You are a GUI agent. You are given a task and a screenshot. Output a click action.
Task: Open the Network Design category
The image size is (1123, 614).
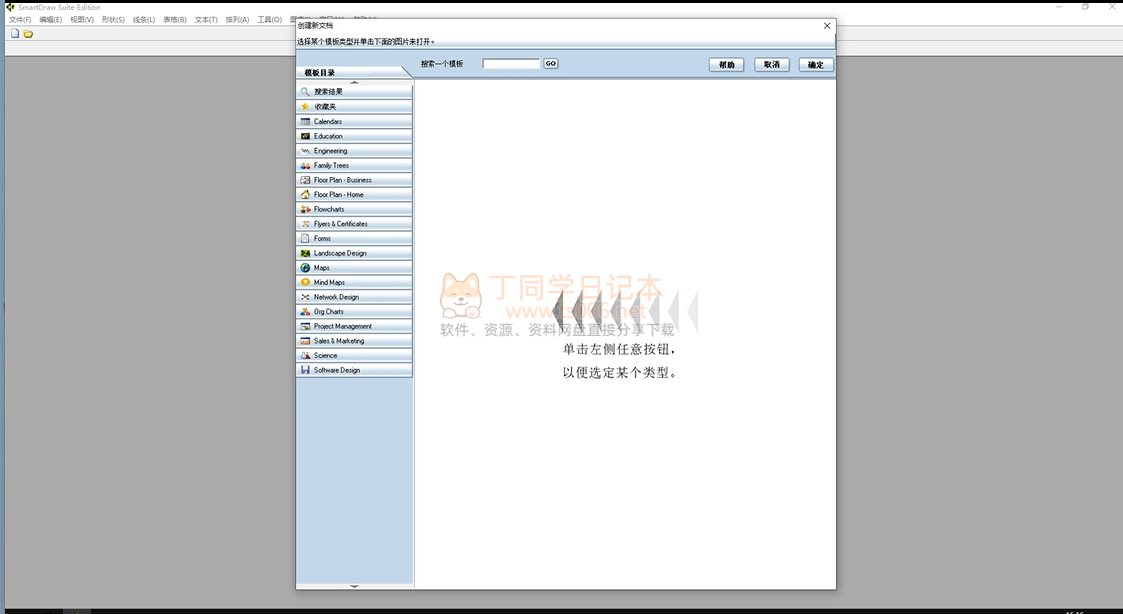point(354,297)
